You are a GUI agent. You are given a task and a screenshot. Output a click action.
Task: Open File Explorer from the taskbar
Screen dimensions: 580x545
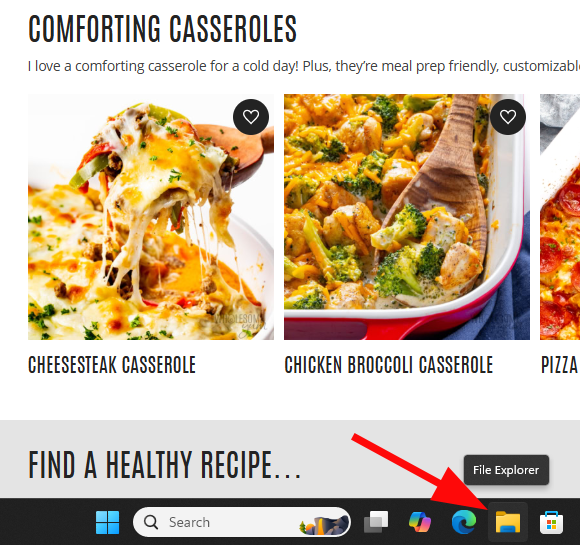click(508, 522)
